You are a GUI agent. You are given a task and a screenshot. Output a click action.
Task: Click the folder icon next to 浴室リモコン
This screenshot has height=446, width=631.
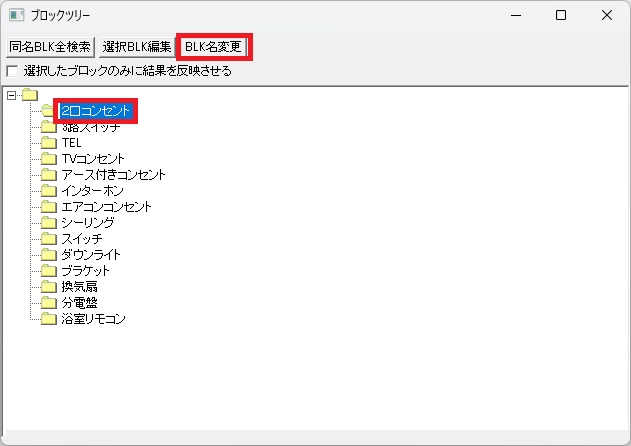coord(49,319)
